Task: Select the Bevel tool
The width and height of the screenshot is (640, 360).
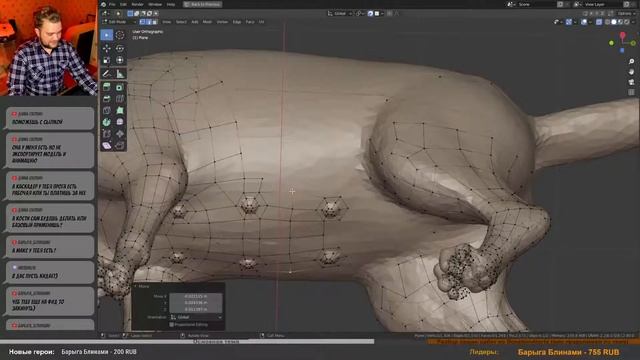Action: [107, 99]
